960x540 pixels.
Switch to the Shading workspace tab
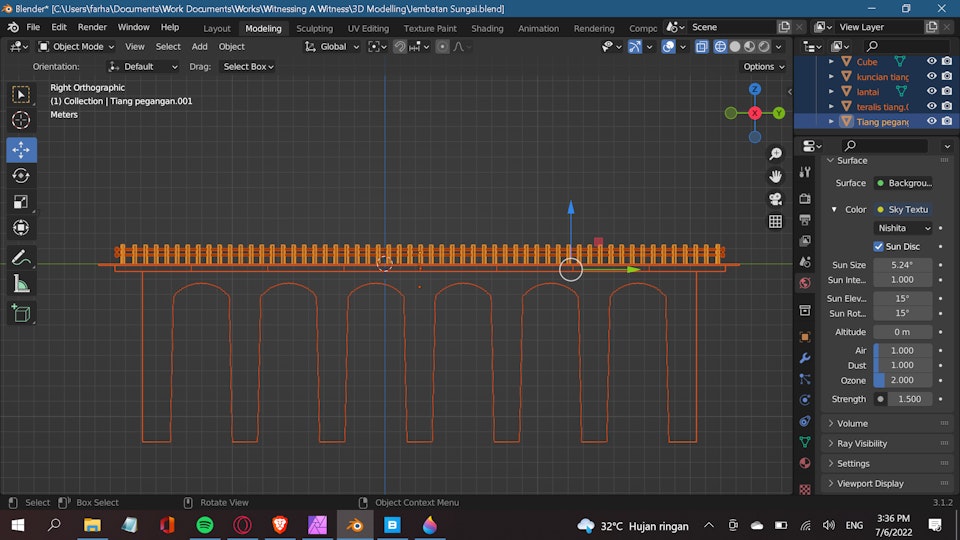487,28
